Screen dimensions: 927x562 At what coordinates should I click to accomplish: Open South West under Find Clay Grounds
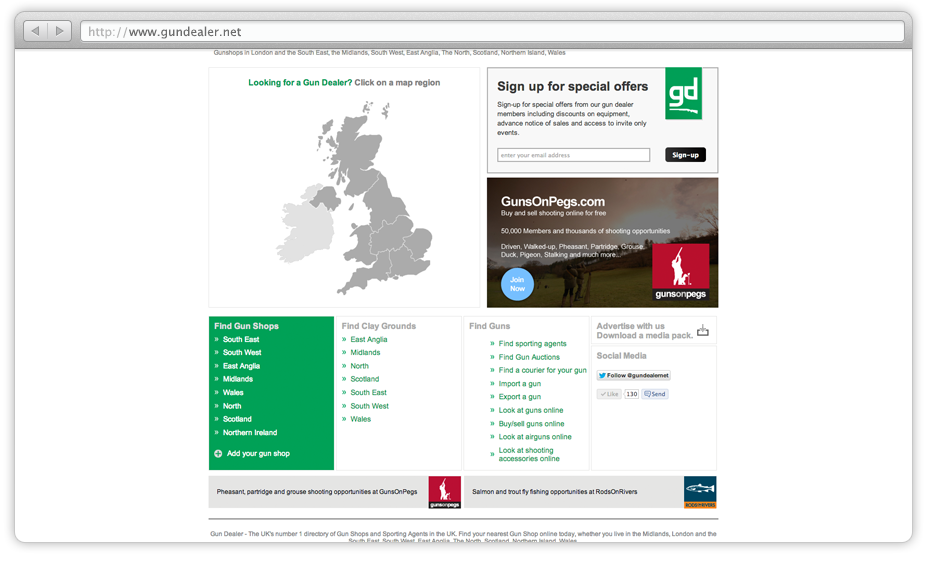click(x=369, y=406)
